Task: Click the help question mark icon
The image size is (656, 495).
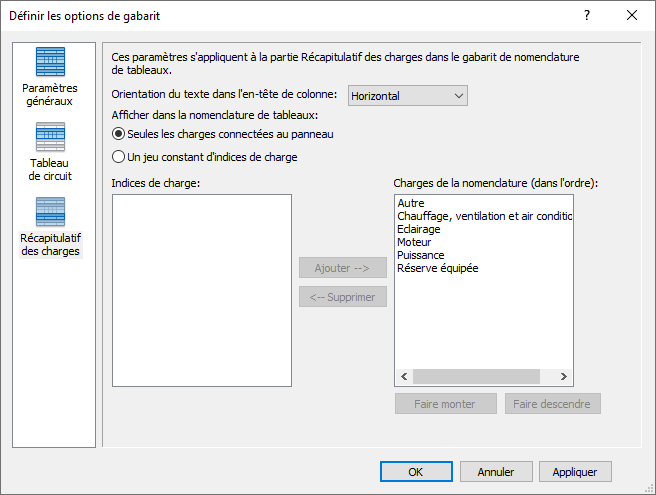Action: point(587,15)
